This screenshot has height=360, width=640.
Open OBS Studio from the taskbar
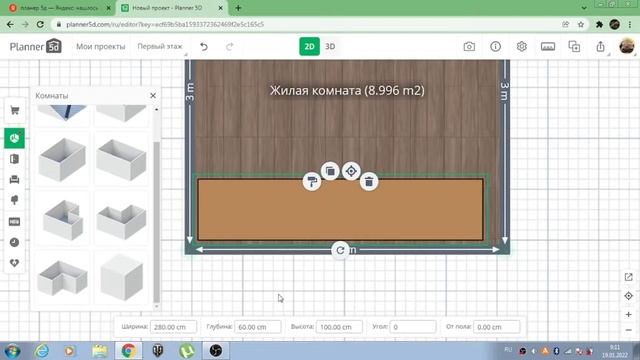click(216, 351)
